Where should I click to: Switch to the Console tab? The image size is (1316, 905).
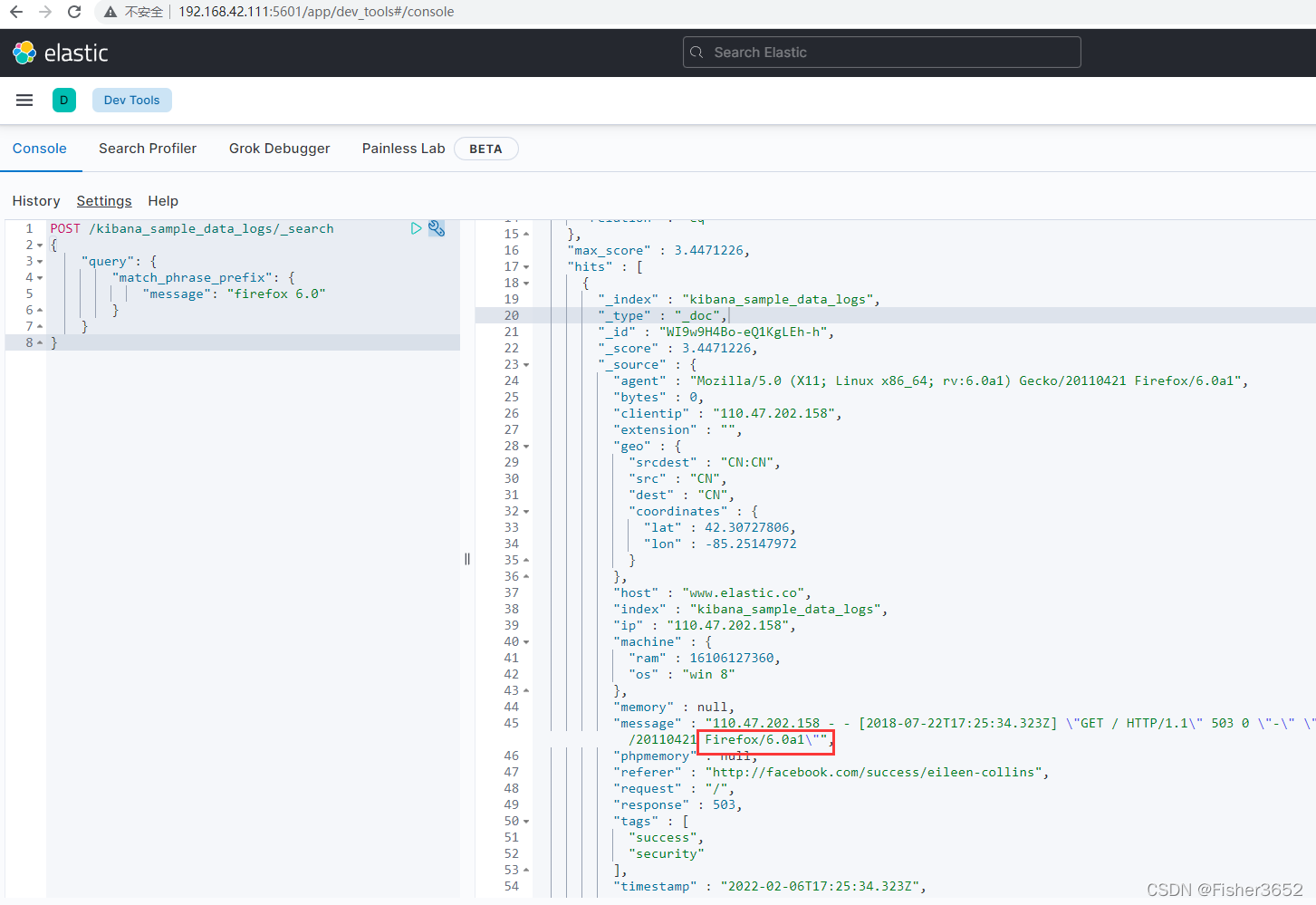40,149
